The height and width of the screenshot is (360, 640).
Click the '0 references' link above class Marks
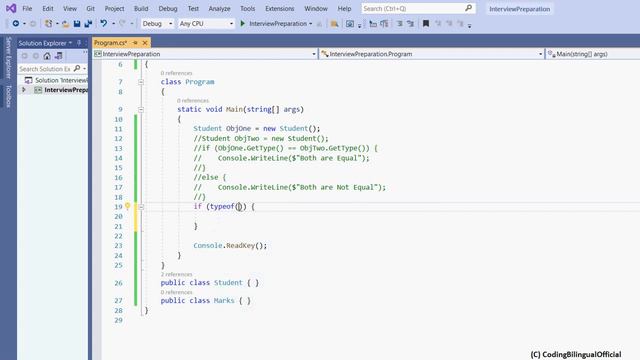click(176, 292)
